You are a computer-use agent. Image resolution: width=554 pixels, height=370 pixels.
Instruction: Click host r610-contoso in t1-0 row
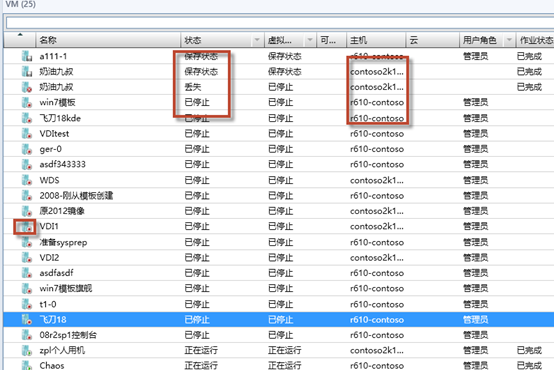tap(377, 304)
